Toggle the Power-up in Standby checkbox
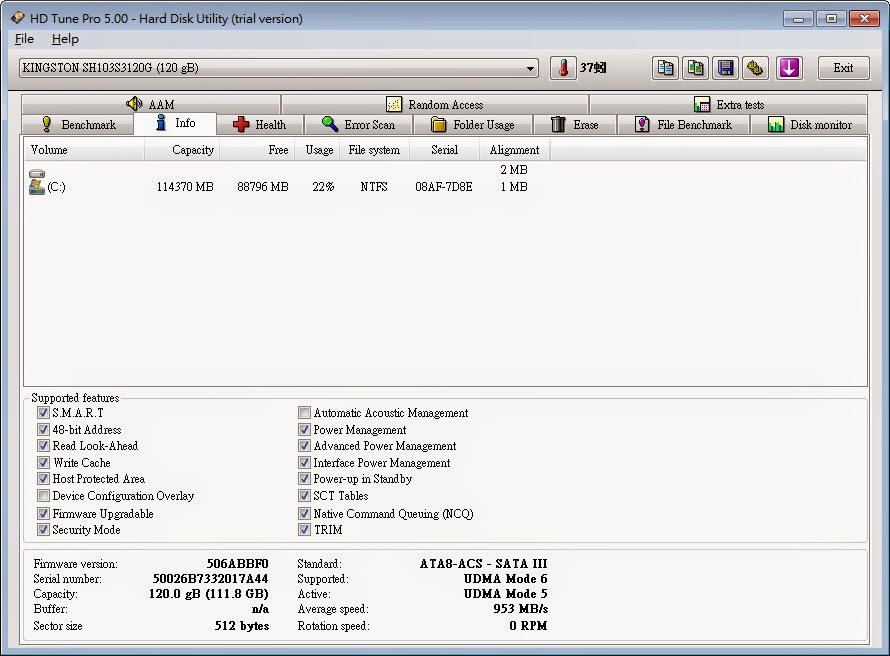This screenshot has height=656, width=890. click(304, 478)
